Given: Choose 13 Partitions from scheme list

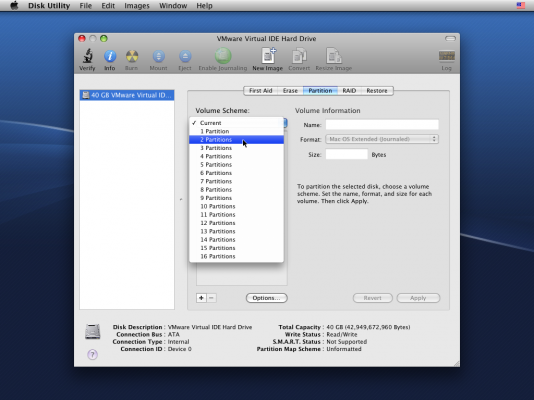Looking at the screenshot, I should coord(236,231).
